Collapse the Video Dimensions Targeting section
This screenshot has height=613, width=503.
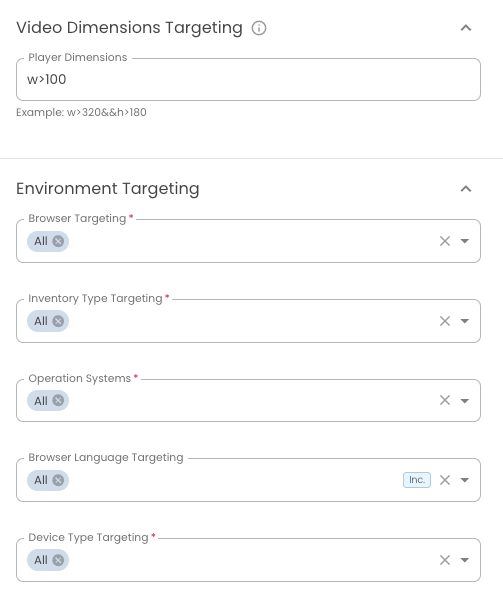coord(466,28)
